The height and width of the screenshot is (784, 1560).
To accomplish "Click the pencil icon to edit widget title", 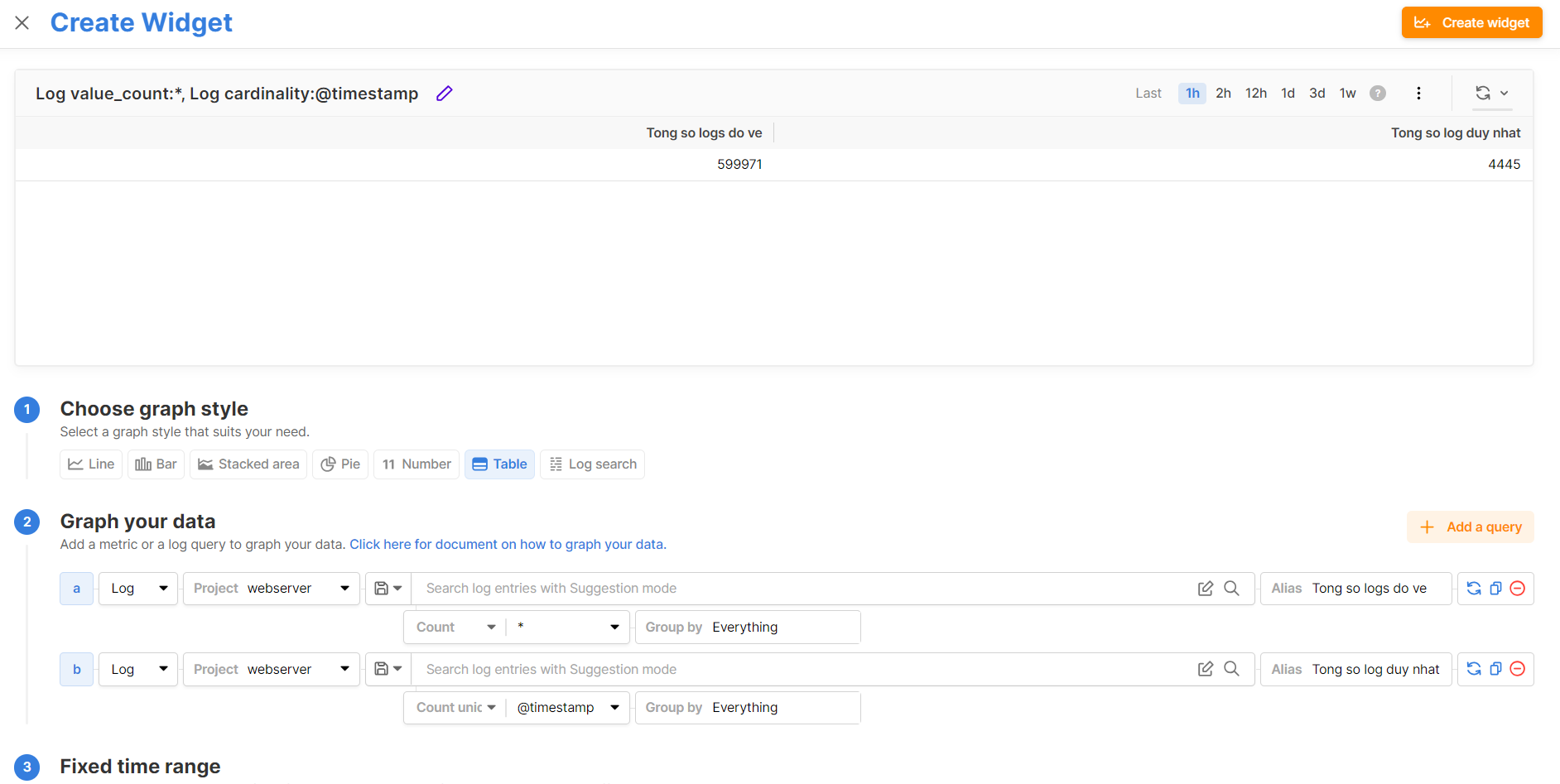I will tap(445, 94).
